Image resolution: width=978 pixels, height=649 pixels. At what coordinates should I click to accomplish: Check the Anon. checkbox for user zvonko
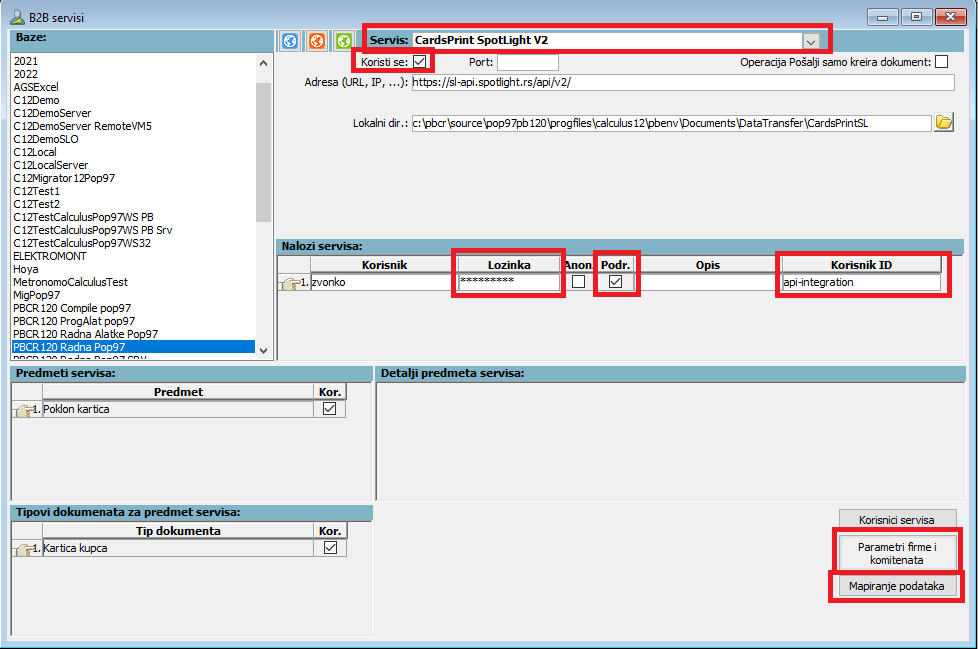tap(578, 283)
